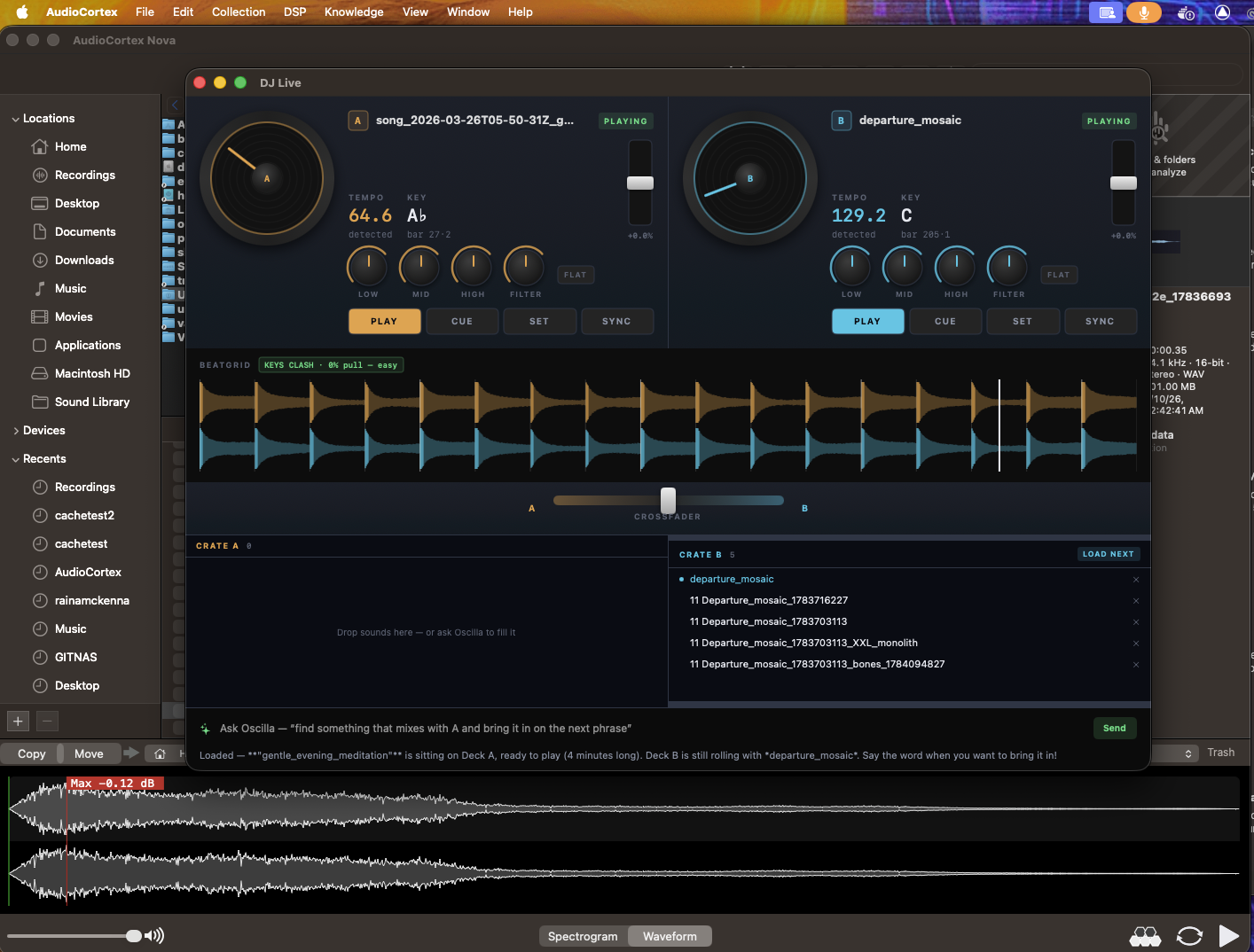
Task: Toggle the loop icon at bottom right
Action: pos(1189,935)
